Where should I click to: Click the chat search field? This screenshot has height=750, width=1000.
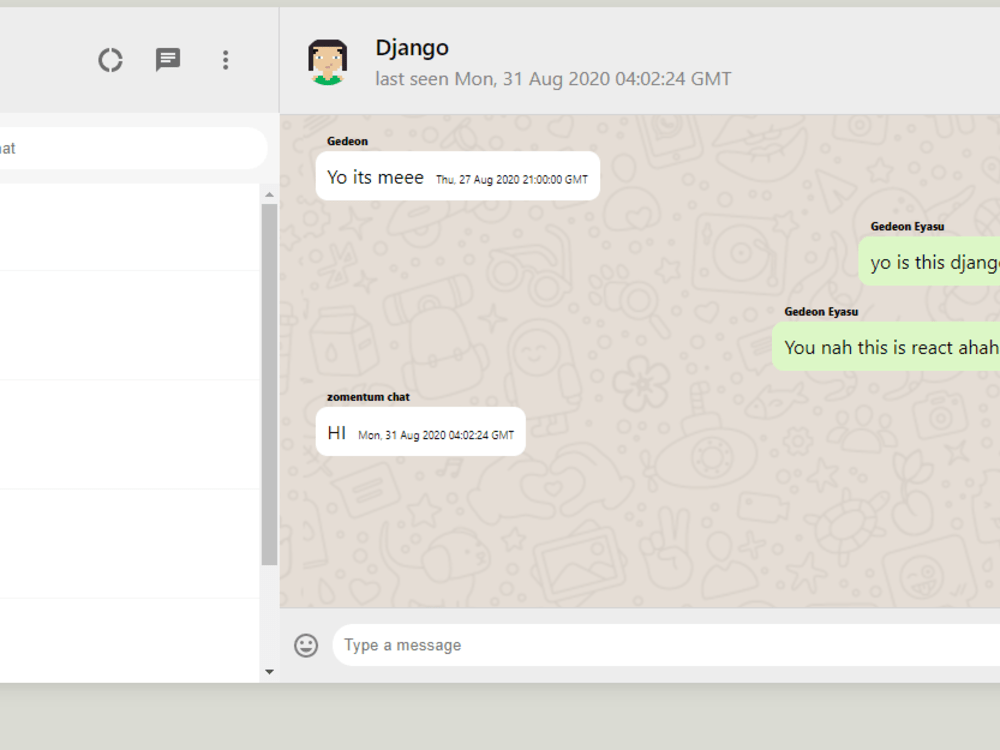[133, 148]
